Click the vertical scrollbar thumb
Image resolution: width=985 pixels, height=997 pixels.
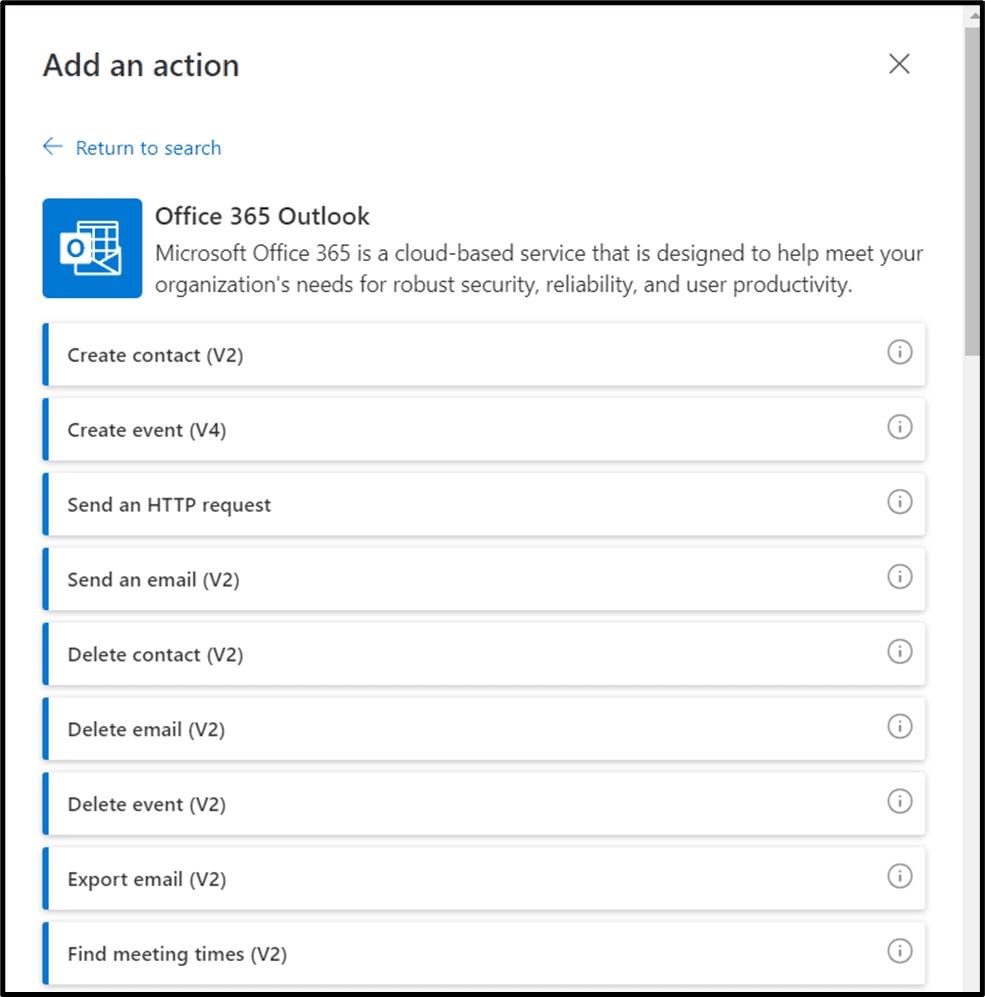coord(972,190)
